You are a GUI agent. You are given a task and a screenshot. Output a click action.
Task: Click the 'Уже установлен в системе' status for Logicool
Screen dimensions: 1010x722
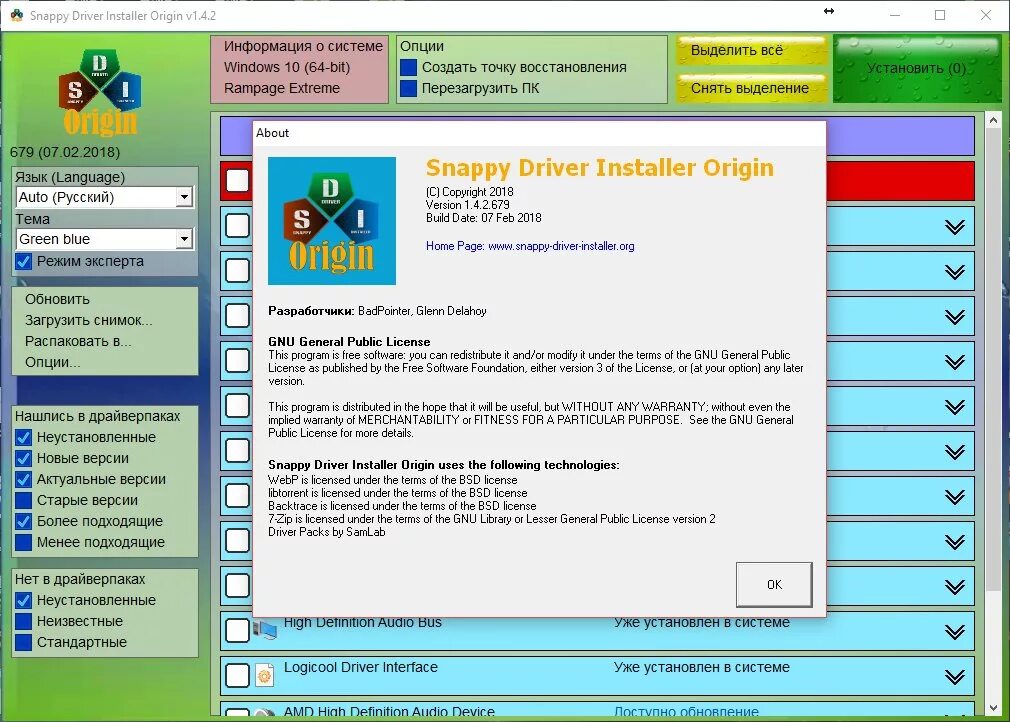(x=701, y=667)
